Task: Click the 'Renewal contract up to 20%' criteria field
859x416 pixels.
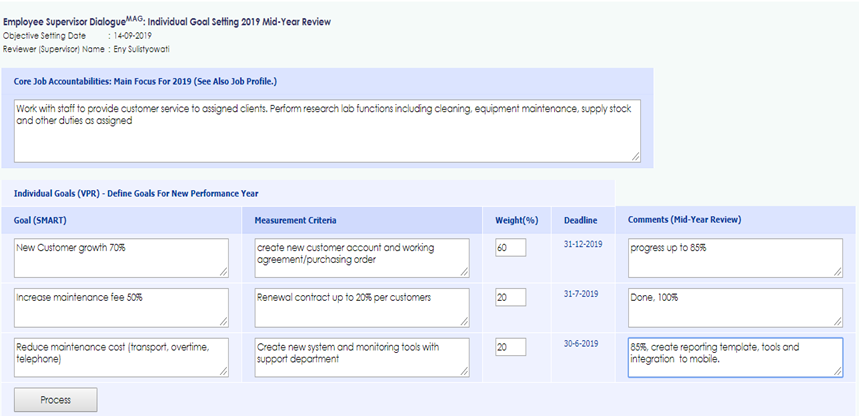Action: pyautogui.click(x=362, y=307)
